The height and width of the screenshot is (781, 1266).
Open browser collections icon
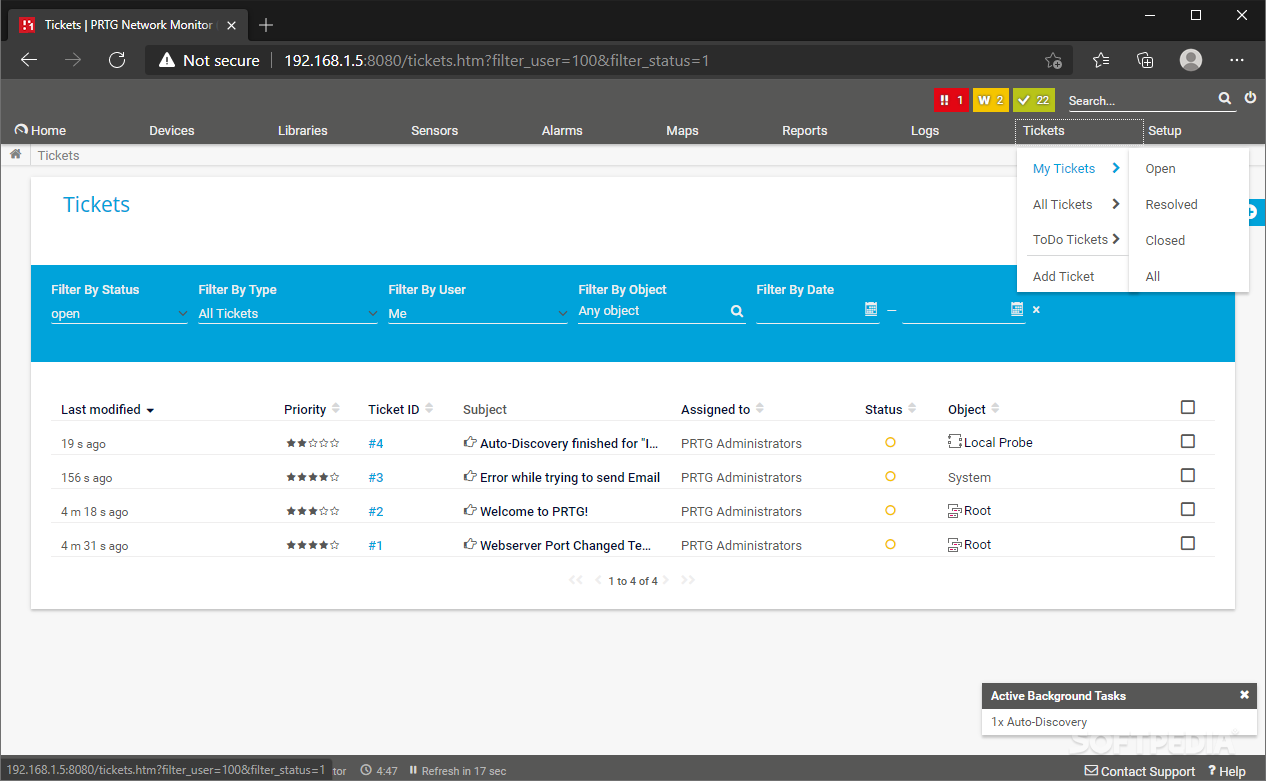1146,60
